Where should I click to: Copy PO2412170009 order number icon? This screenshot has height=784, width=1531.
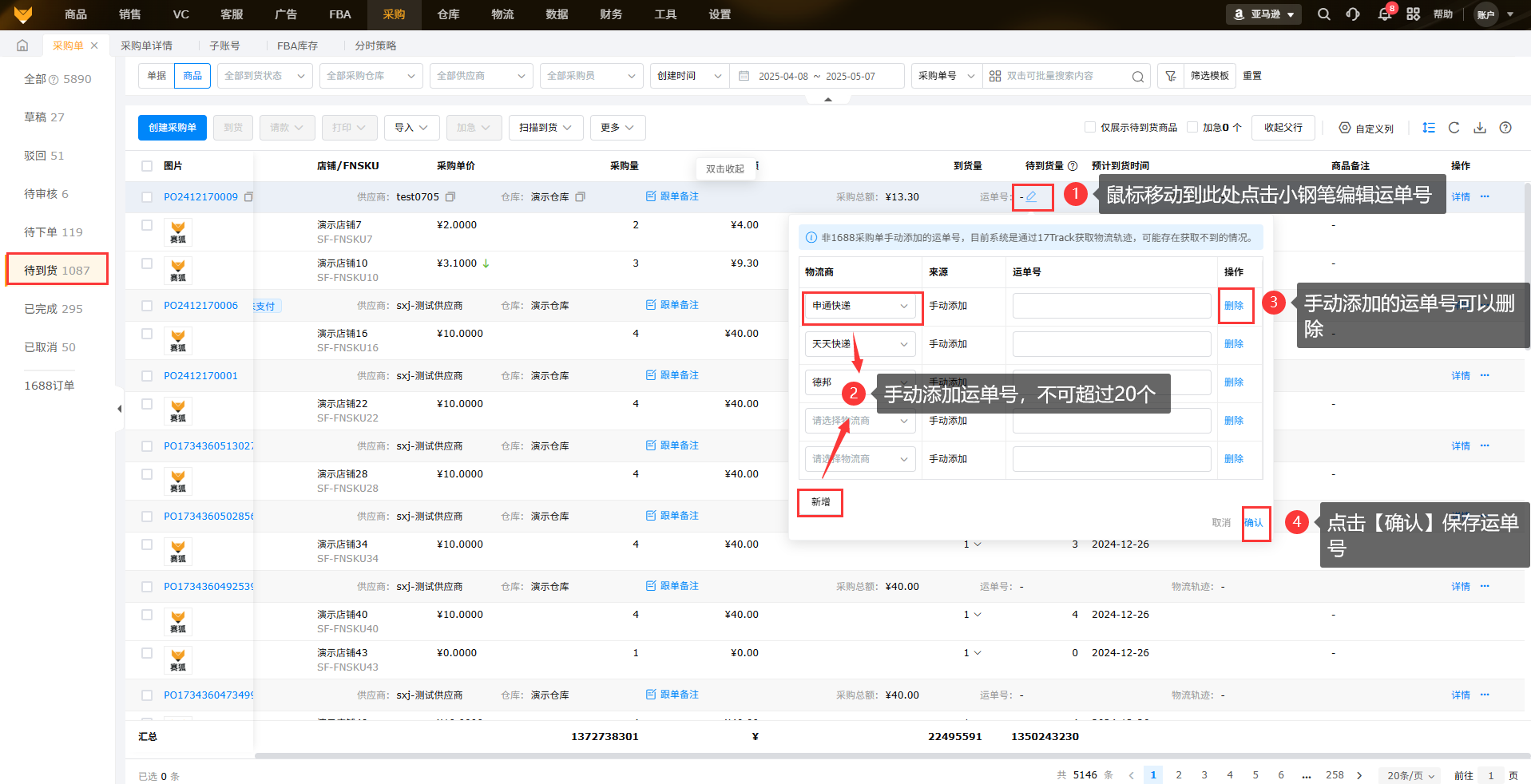(x=248, y=196)
